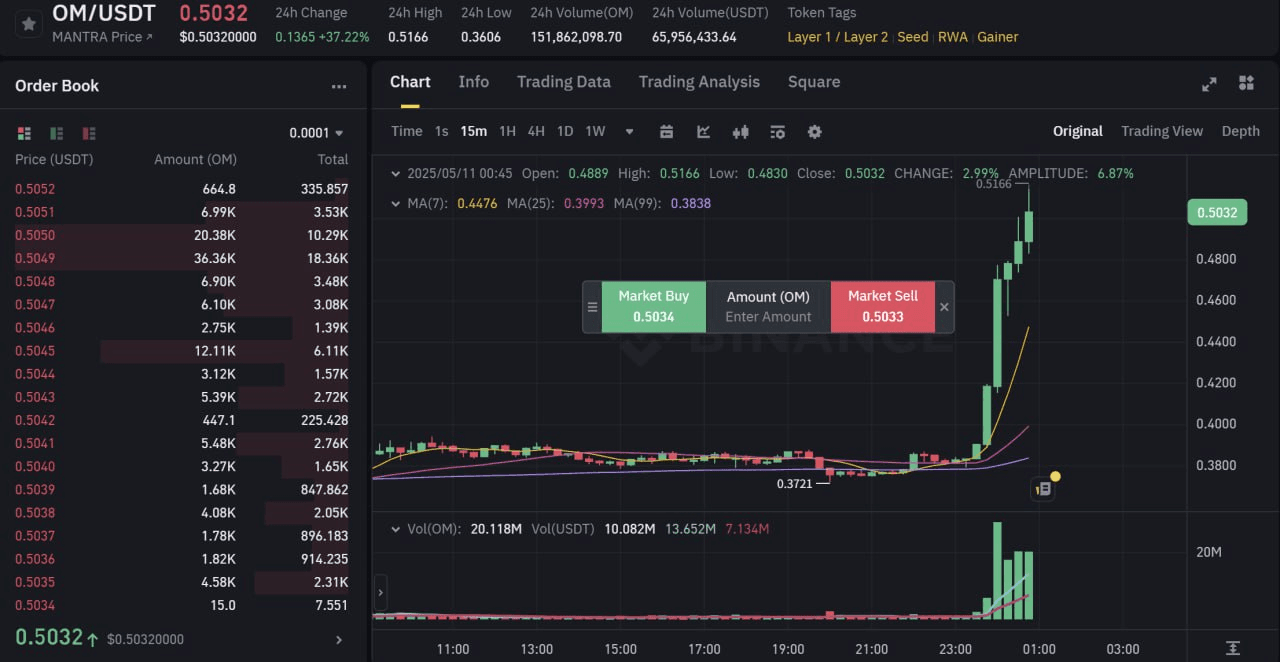Add OM/USDT to favorites with star icon
The height and width of the screenshot is (662, 1280).
point(28,23)
